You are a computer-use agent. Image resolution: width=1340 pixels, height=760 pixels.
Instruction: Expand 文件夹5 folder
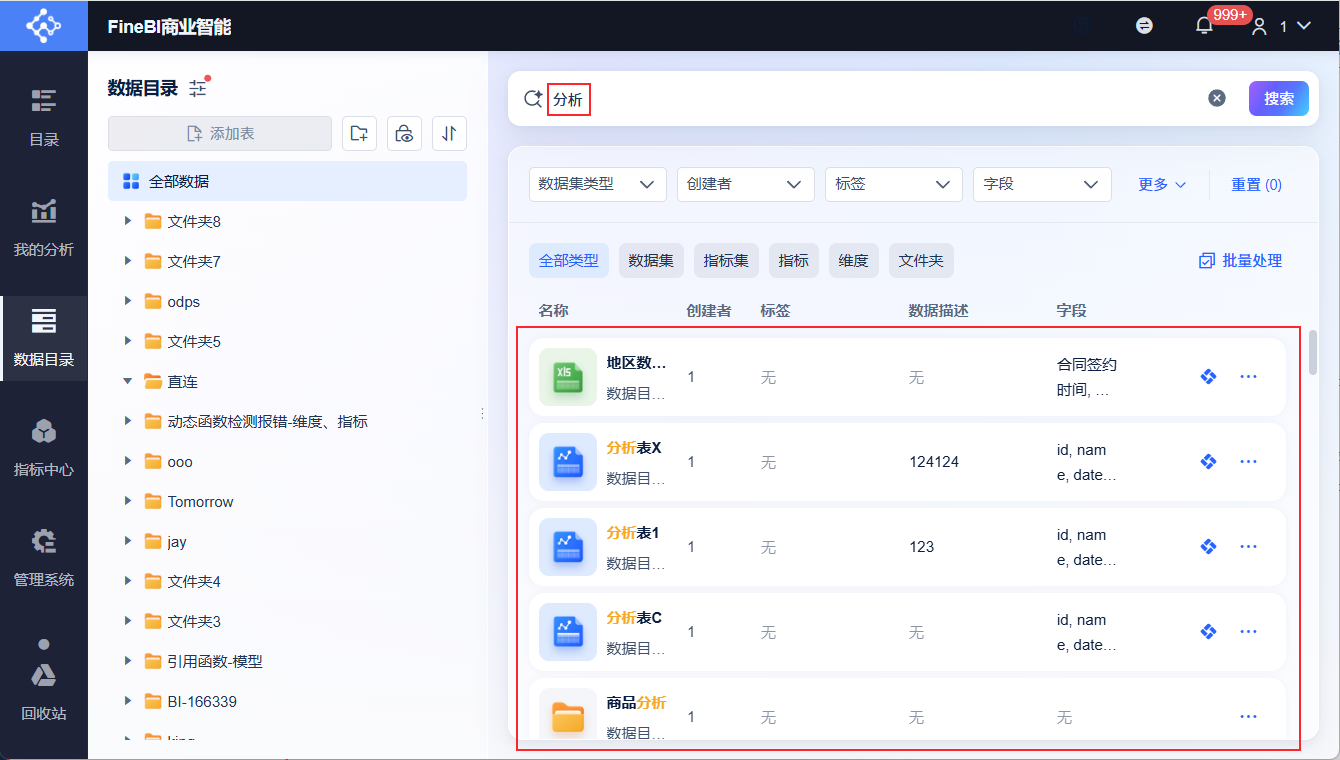pyautogui.click(x=128, y=341)
